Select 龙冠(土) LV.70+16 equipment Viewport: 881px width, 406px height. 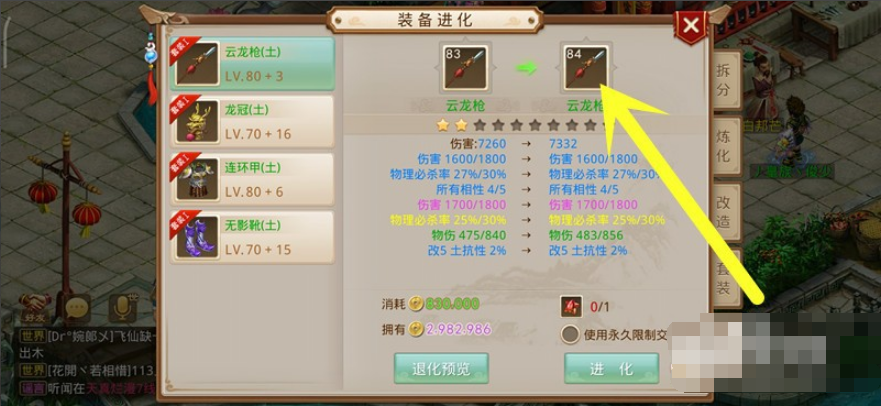[253, 122]
